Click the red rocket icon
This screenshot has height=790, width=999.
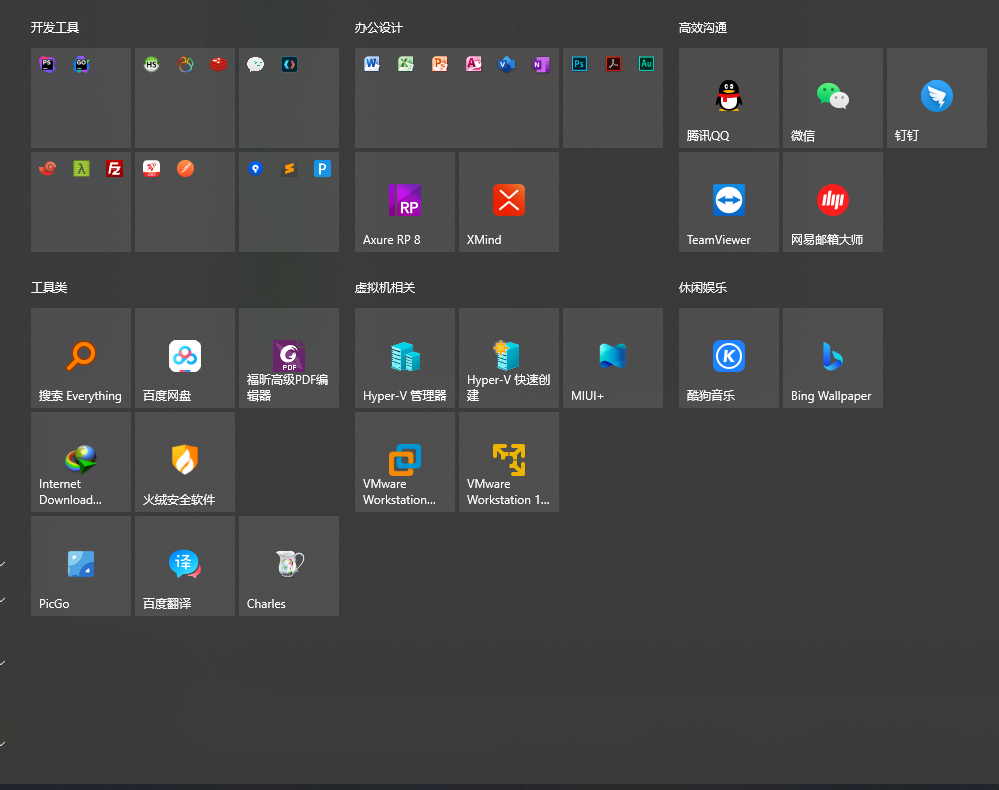[151, 168]
